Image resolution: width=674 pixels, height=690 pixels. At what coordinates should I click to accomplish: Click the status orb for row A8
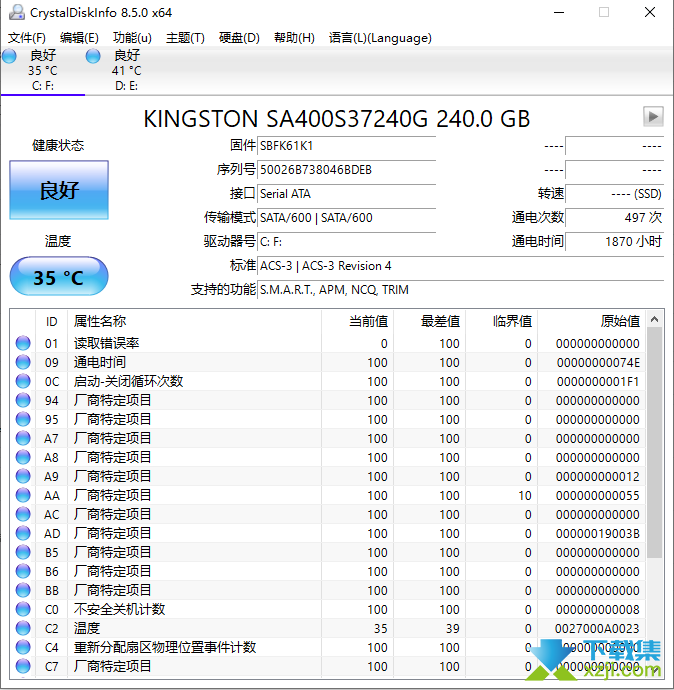[23, 457]
